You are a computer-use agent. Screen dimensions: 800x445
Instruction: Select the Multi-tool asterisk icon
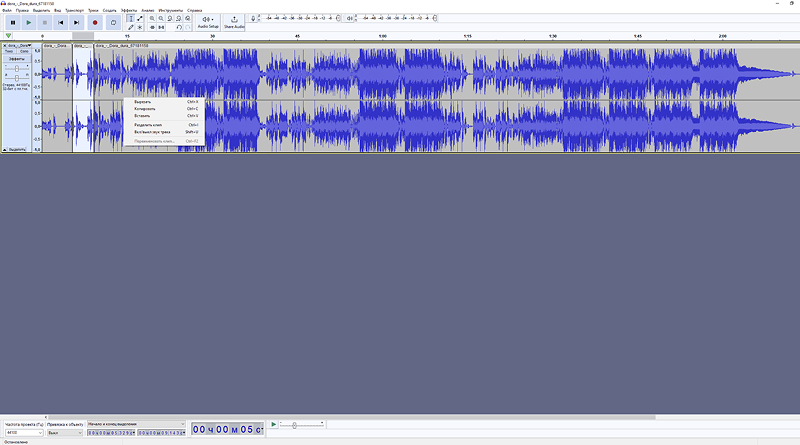pos(140,27)
